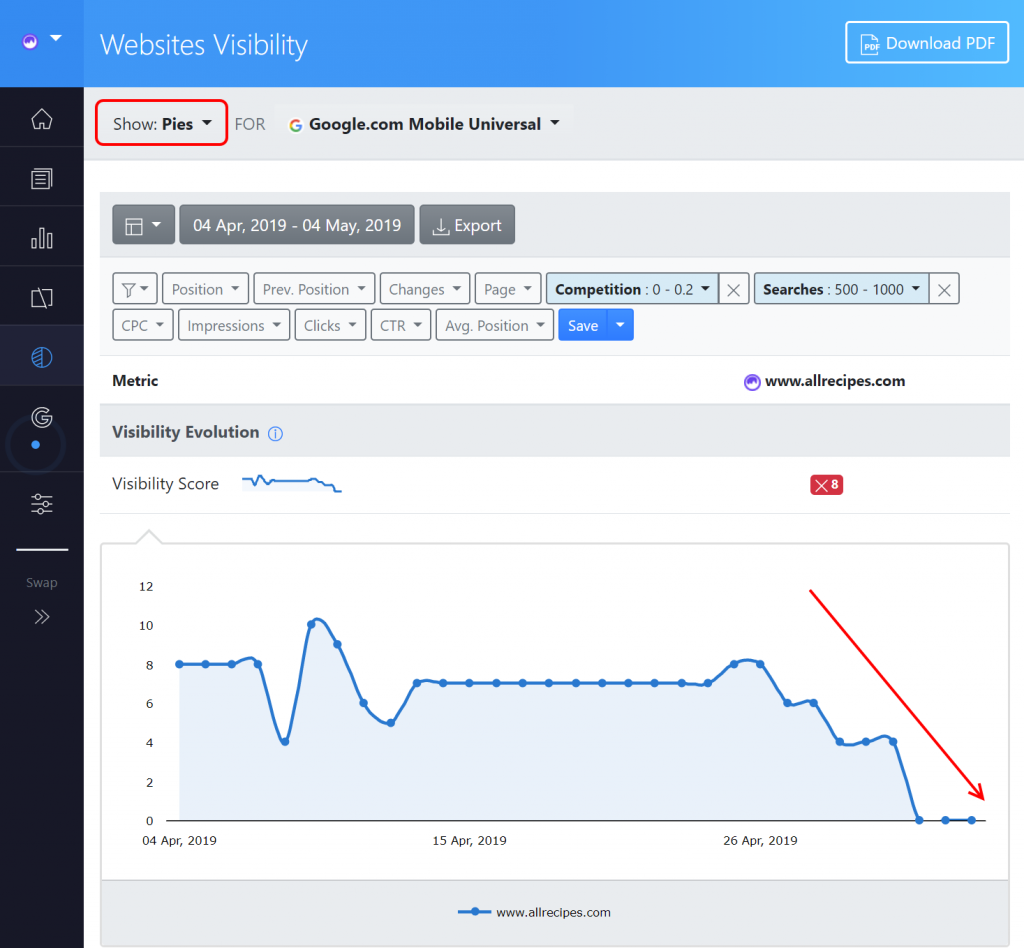Open the Impressions filter dropdown
The image size is (1024, 948).
point(234,325)
